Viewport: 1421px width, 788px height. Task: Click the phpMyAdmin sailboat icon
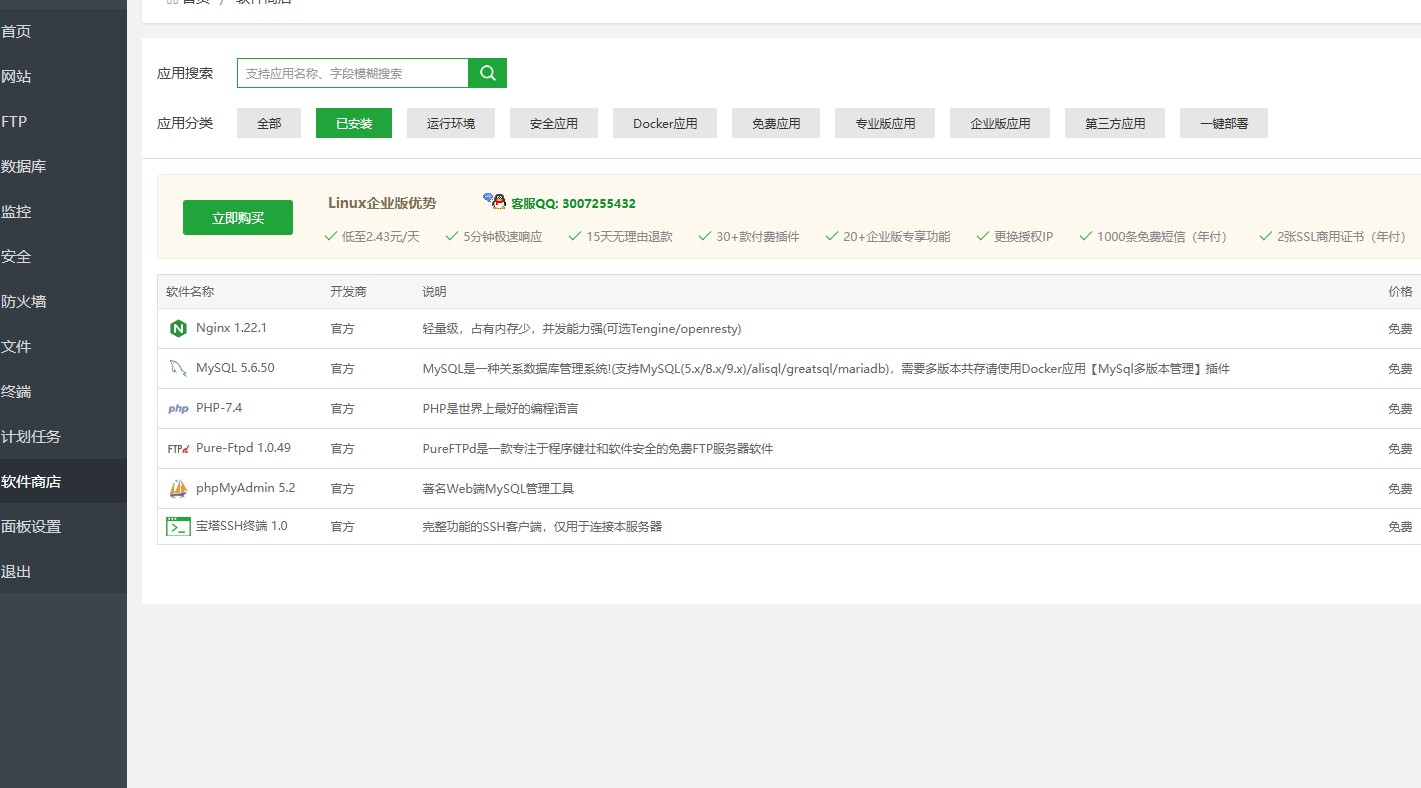[178, 488]
